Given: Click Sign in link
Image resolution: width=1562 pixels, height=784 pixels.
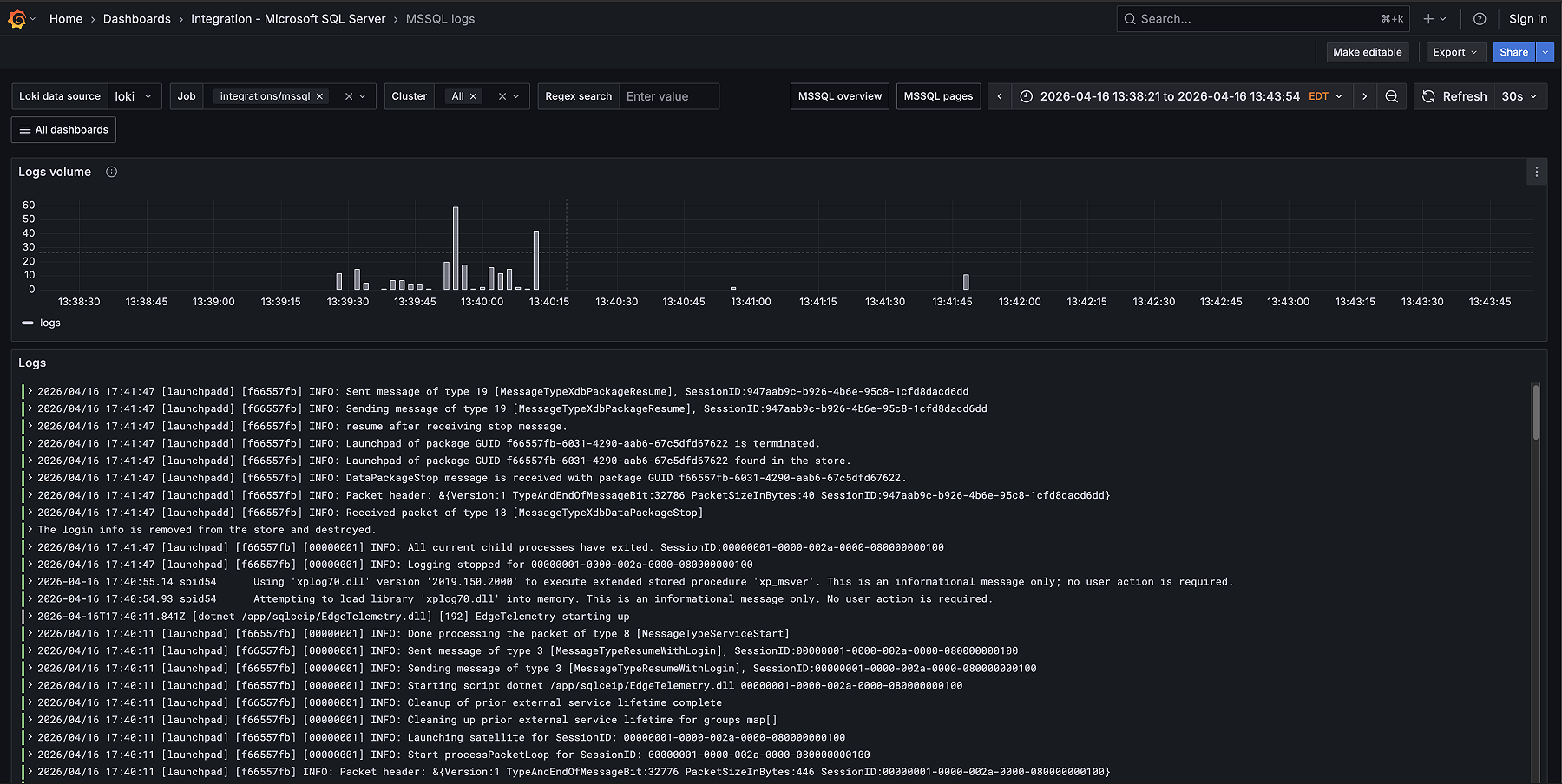Looking at the screenshot, I should click(1528, 18).
